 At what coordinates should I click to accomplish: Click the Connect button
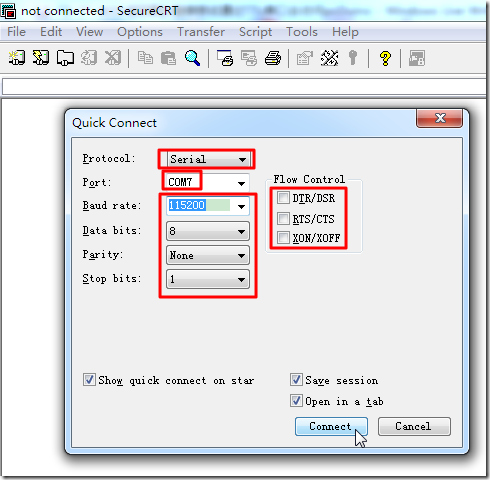pyautogui.click(x=331, y=426)
